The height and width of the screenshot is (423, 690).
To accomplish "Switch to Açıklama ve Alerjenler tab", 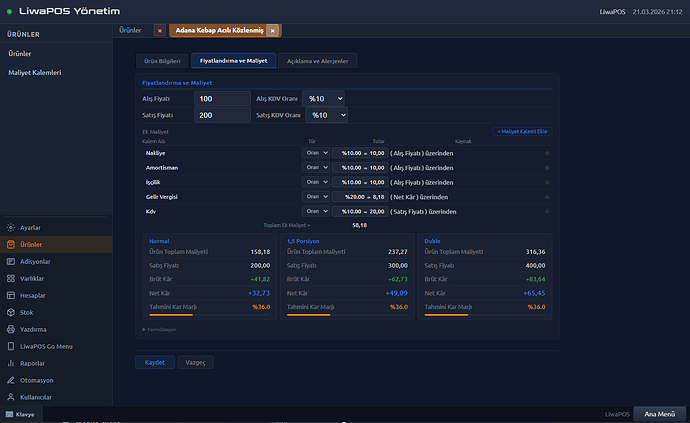I will (319, 61).
